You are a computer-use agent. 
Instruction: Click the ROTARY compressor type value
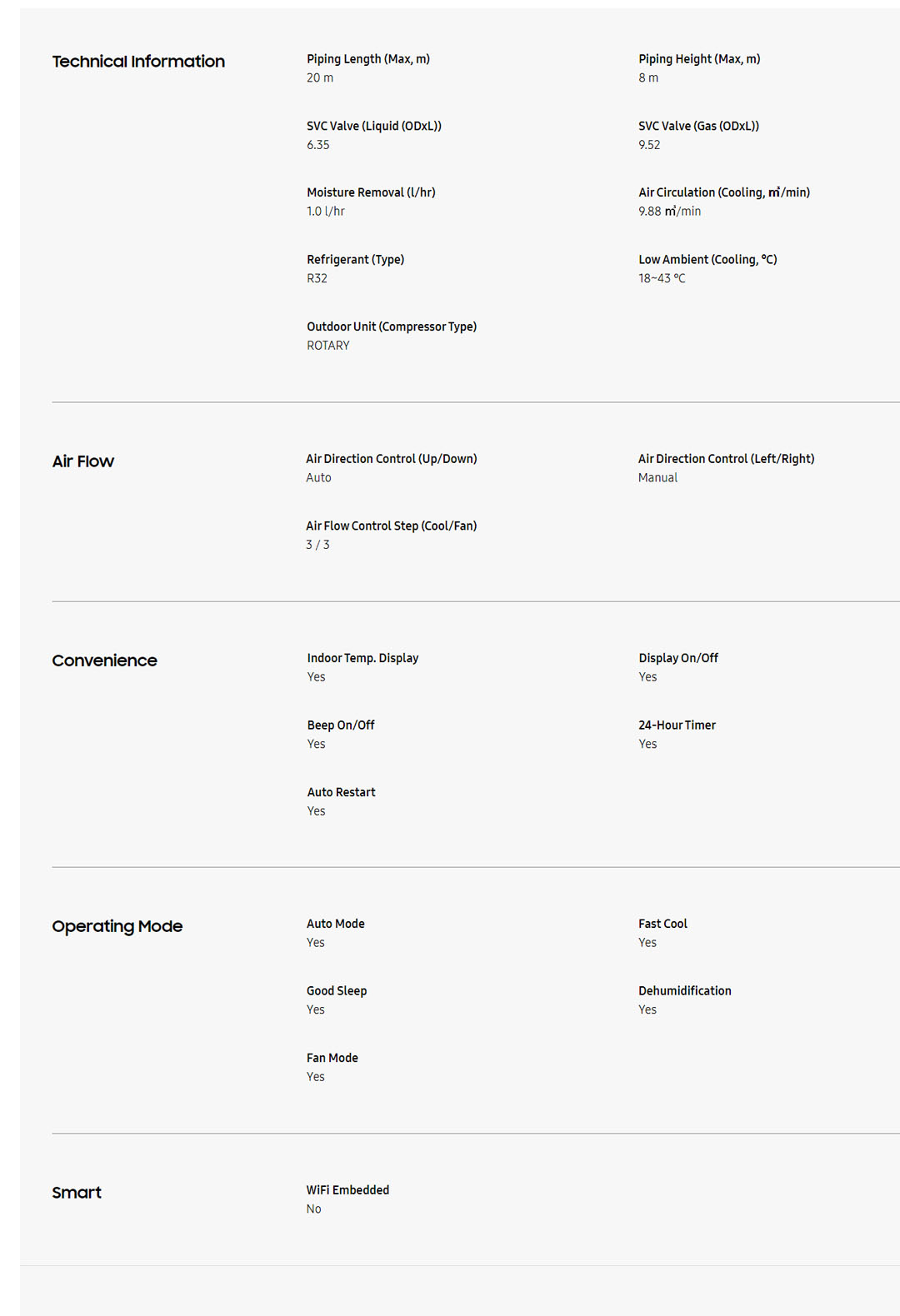point(328,346)
